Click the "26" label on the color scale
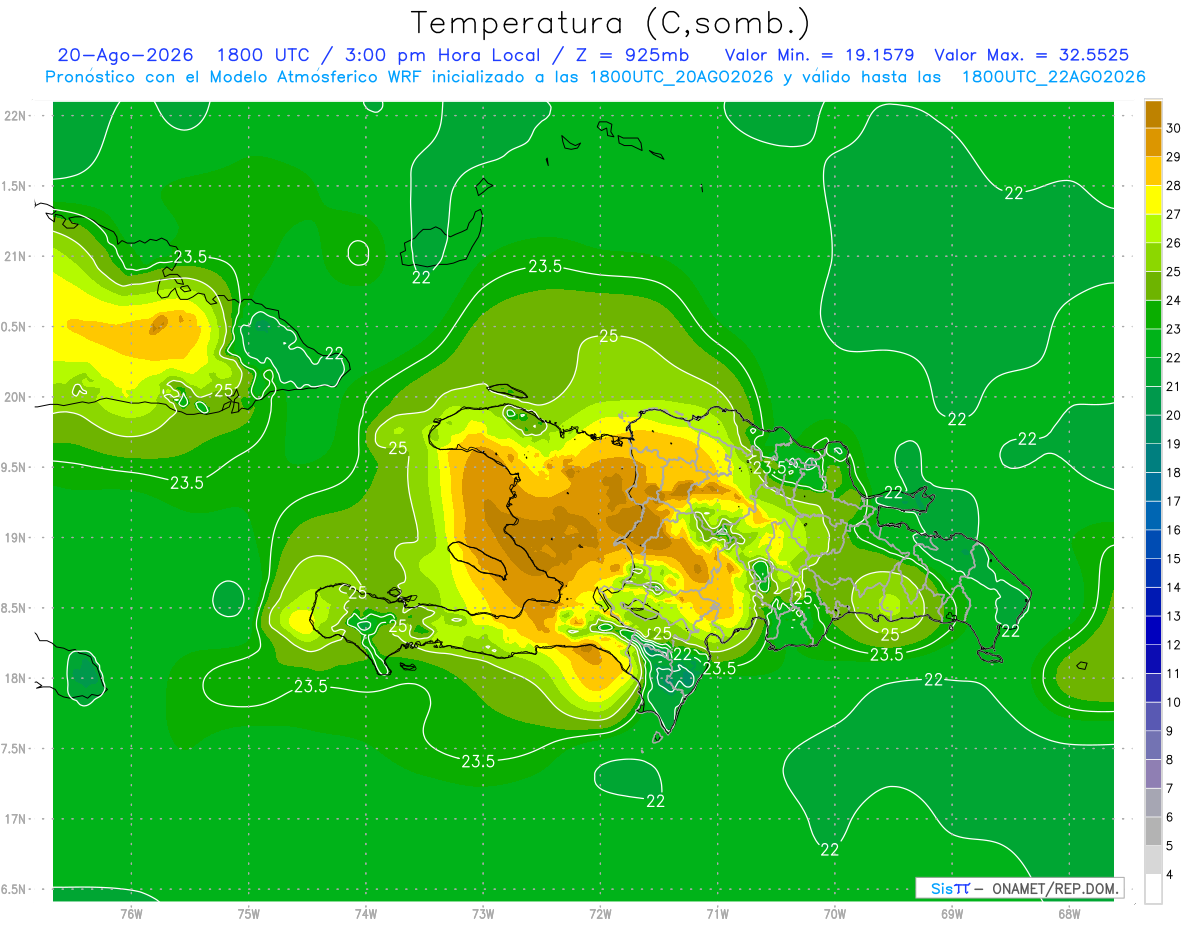1200x927 pixels. 1174,243
